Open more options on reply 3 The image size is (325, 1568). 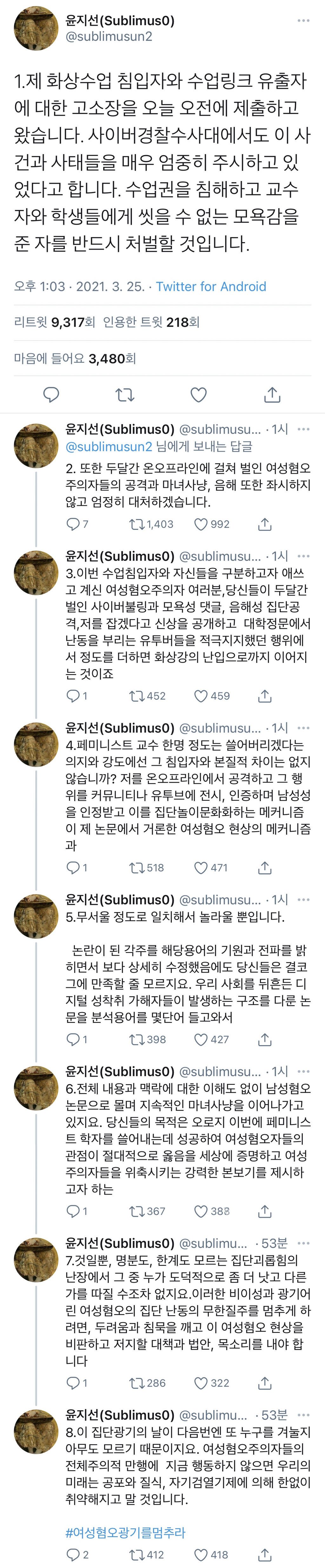pyautogui.click(x=303, y=556)
